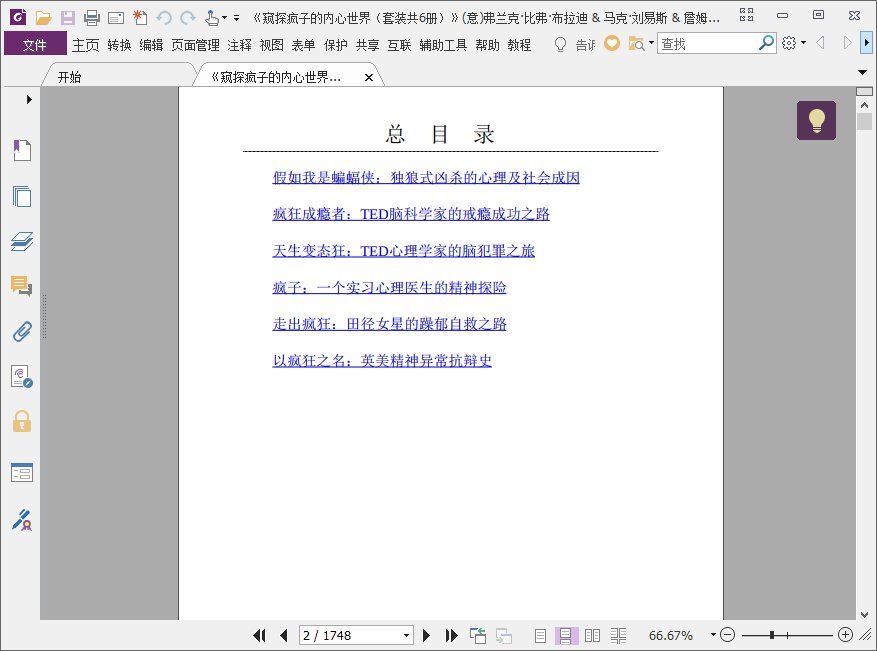The width and height of the screenshot is (877, 651).
Task: Open the form fields panel in the sidebar
Action: tap(22, 473)
